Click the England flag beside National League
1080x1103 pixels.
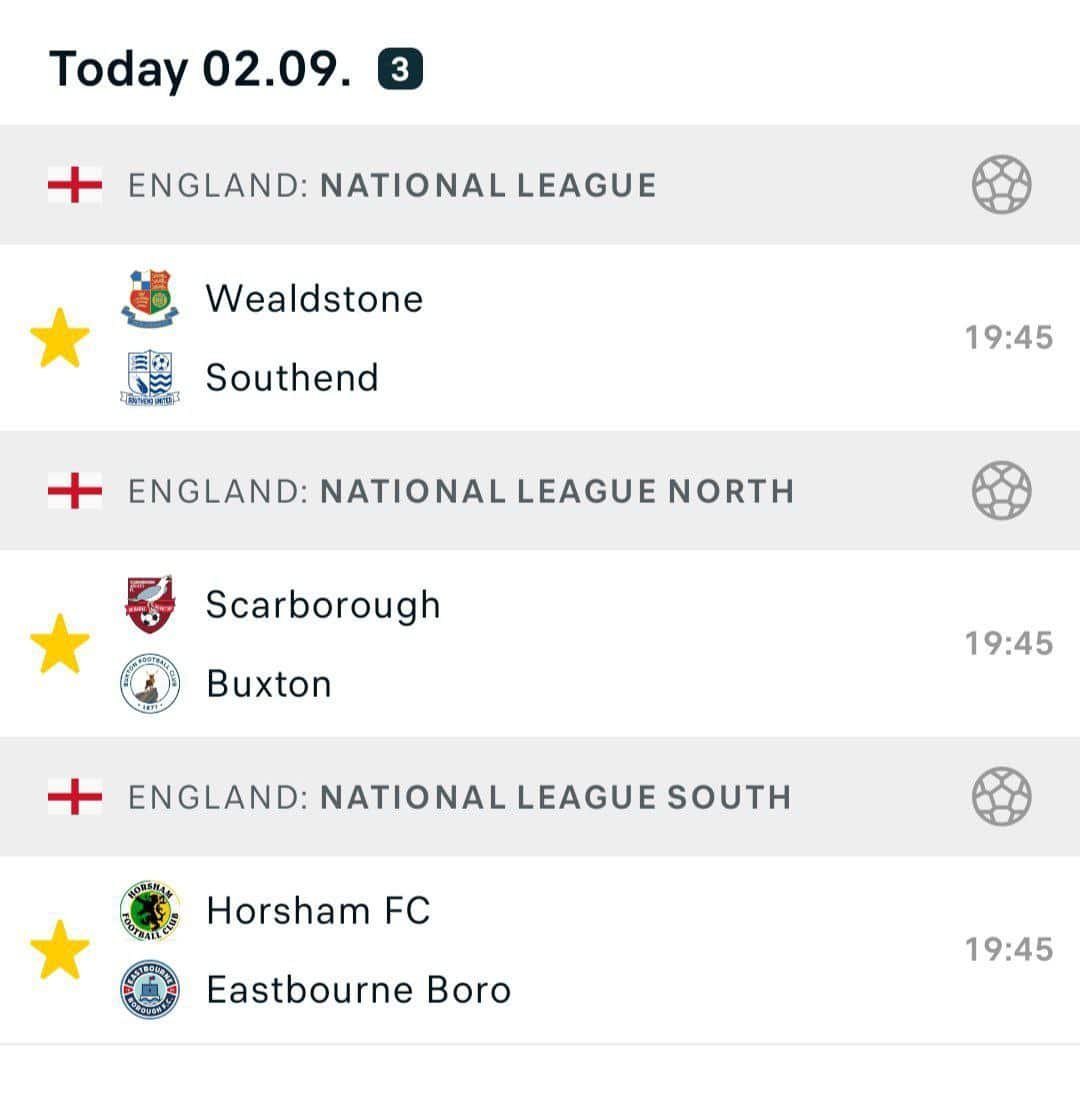[75, 185]
